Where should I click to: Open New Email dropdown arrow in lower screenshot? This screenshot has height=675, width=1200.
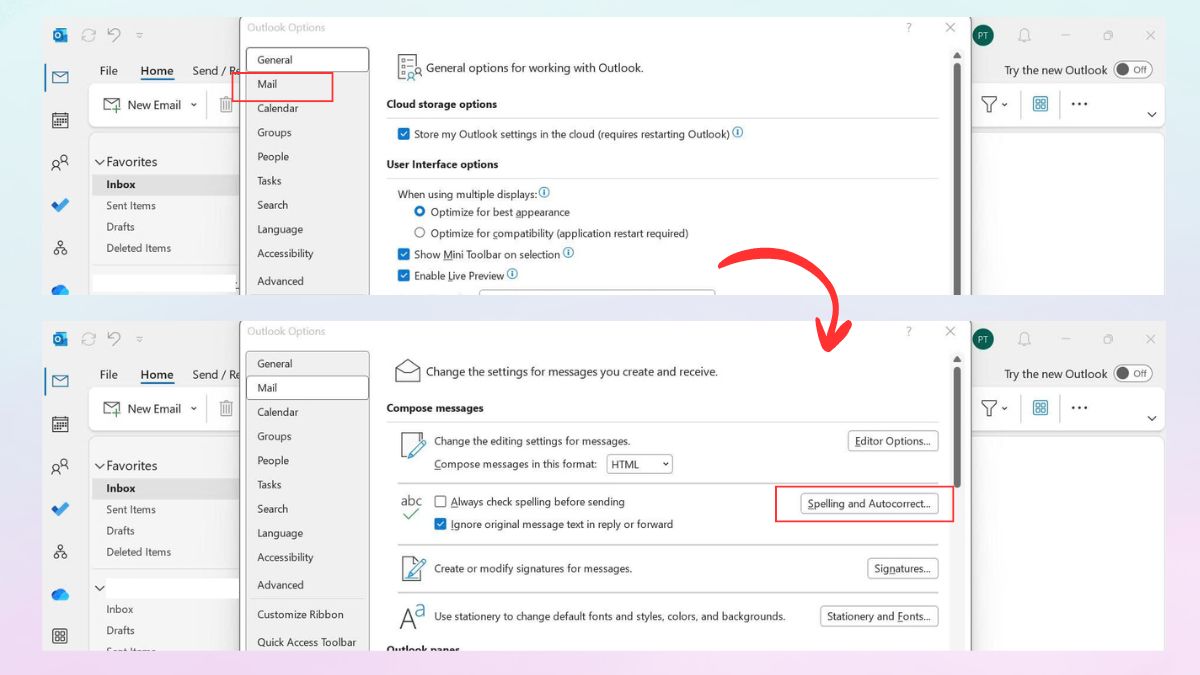click(193, 409)
